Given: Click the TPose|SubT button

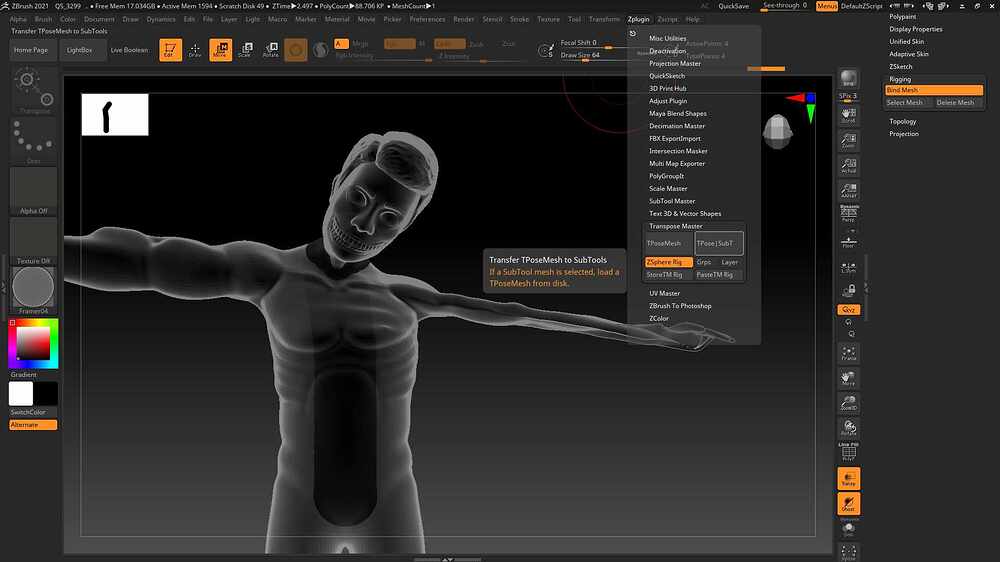Looking at the screenshot, I should tap(719, 243).
